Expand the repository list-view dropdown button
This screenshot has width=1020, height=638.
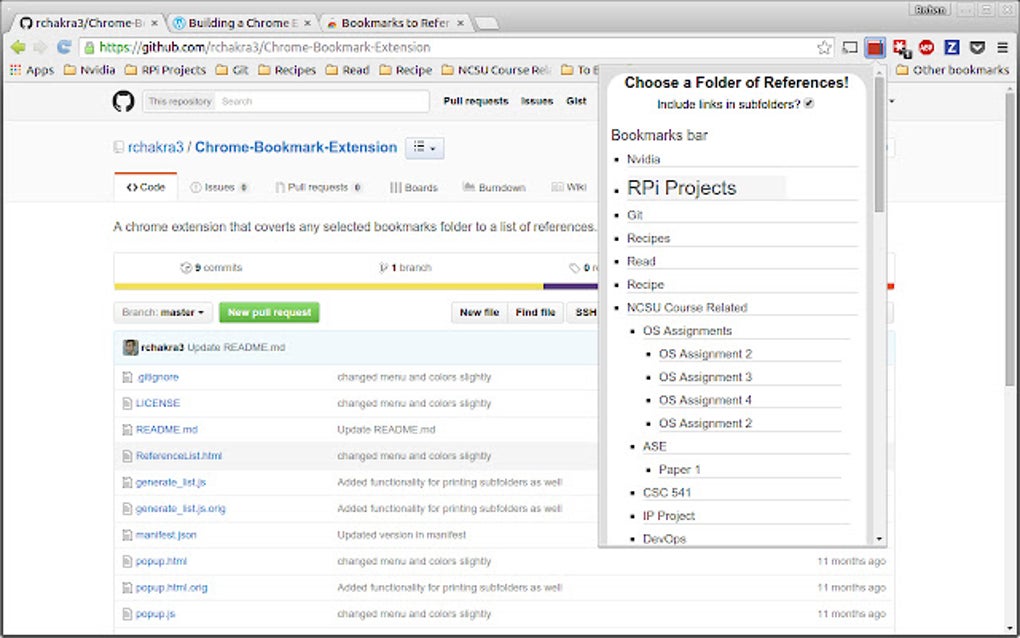(424, 148)
